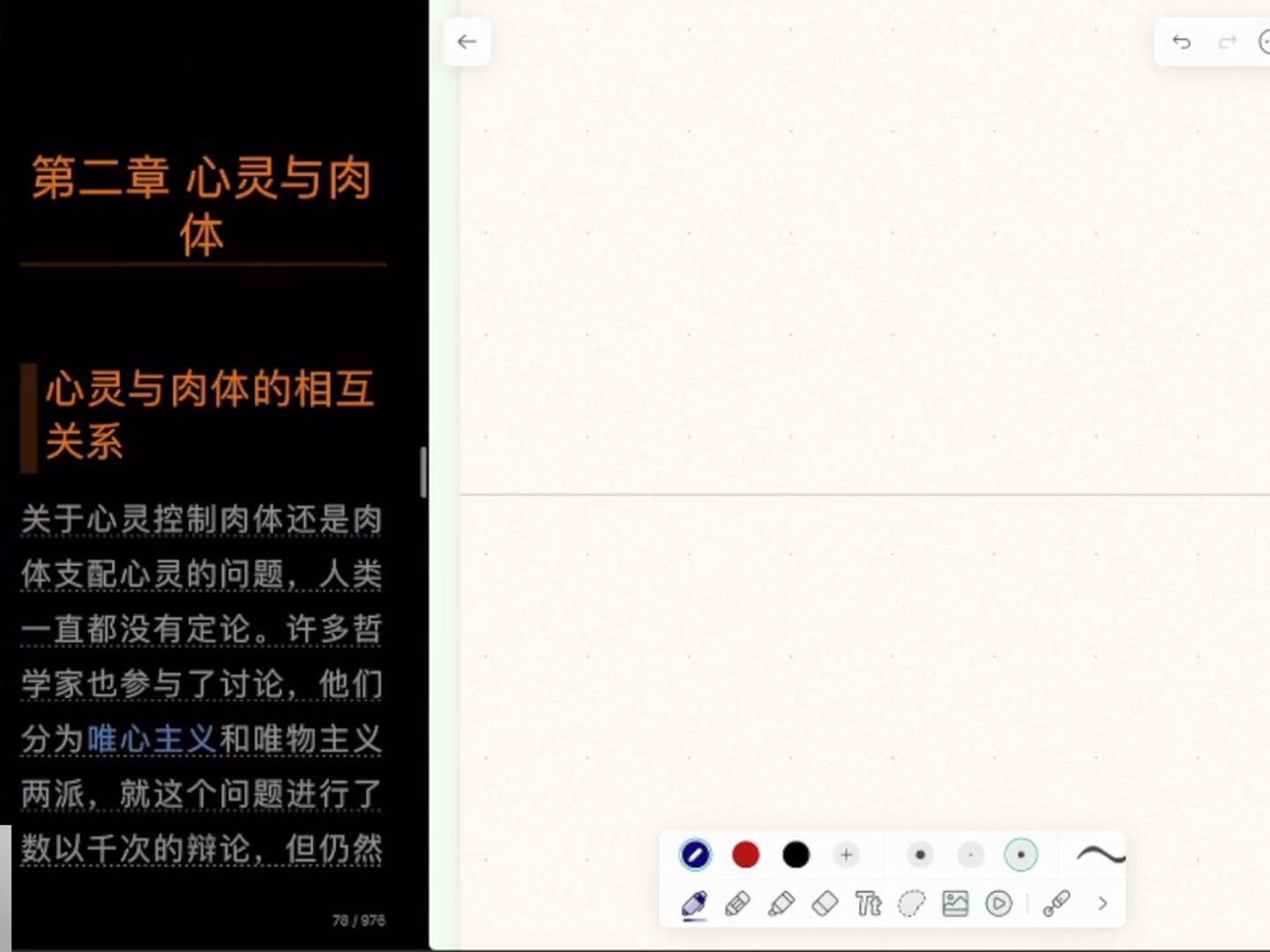The image size is (1270, 952).
Task: Select the thick stroke width
Action: tap(920, 854)
